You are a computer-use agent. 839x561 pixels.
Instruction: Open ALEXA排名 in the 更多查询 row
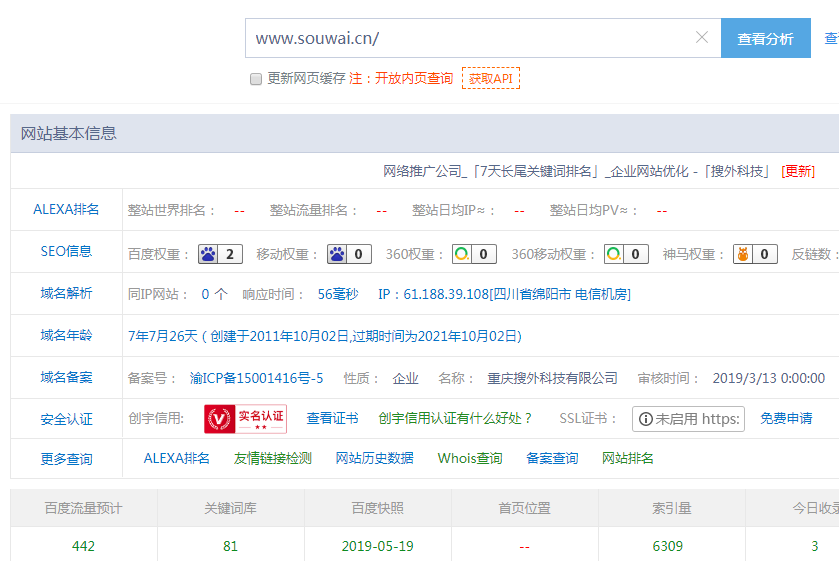[x=177, y=458]
